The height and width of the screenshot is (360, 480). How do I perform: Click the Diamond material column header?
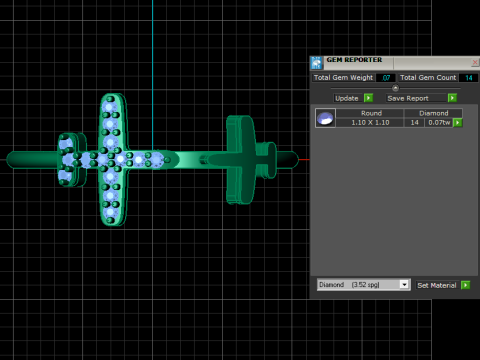tap(433, 113)
